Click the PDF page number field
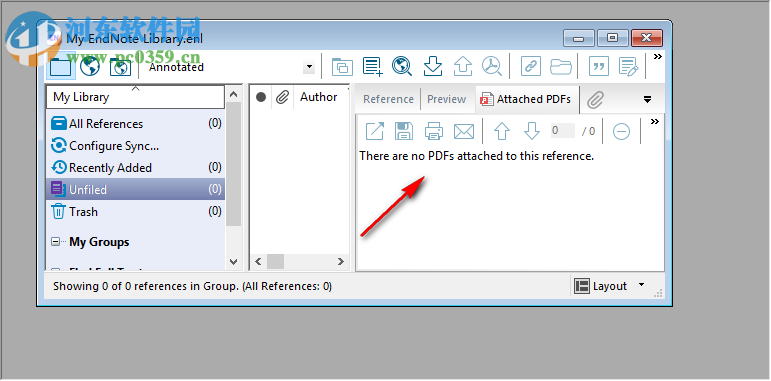 (562, 131)
